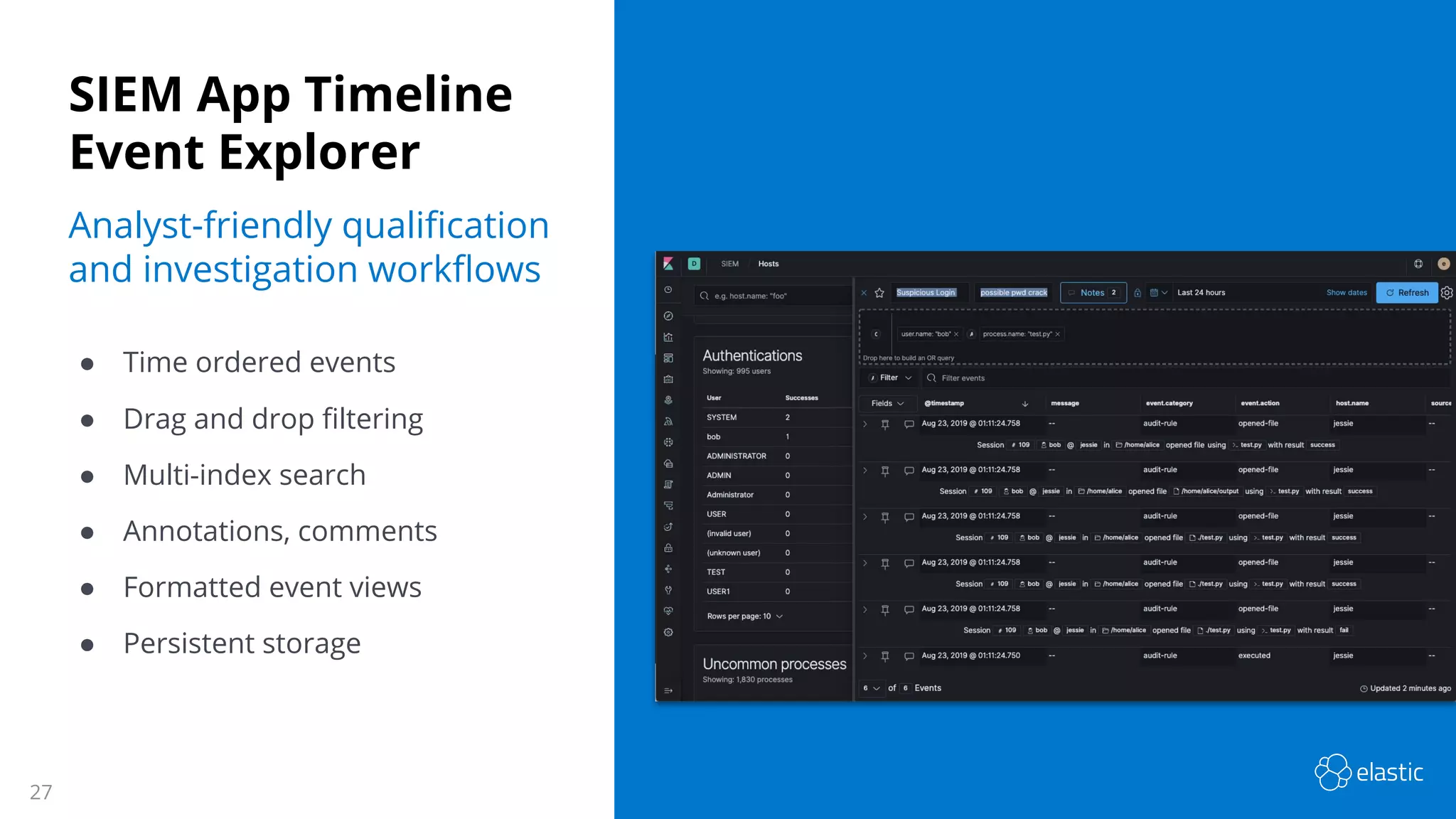This screenshot has height=819, width=1456.
Task: Switch to the Hosts breadcrumb tab
Action: tap(768, 264)
